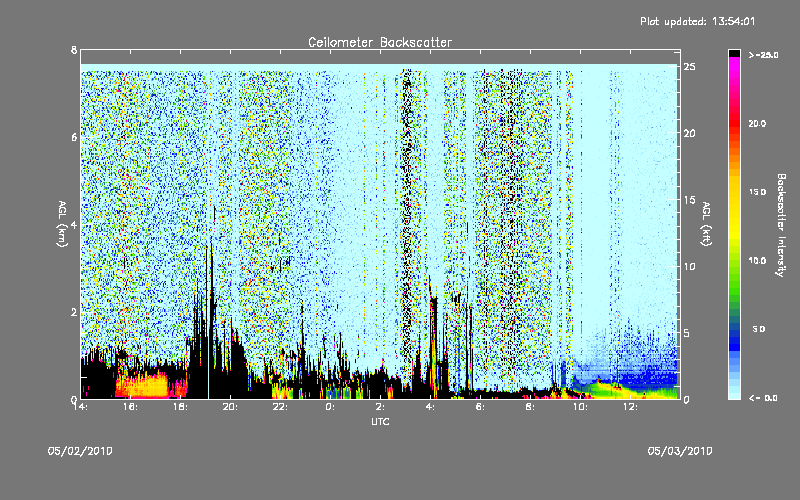Click the start date 05/02/2010
Screen dimensions: 800x500
80,451
